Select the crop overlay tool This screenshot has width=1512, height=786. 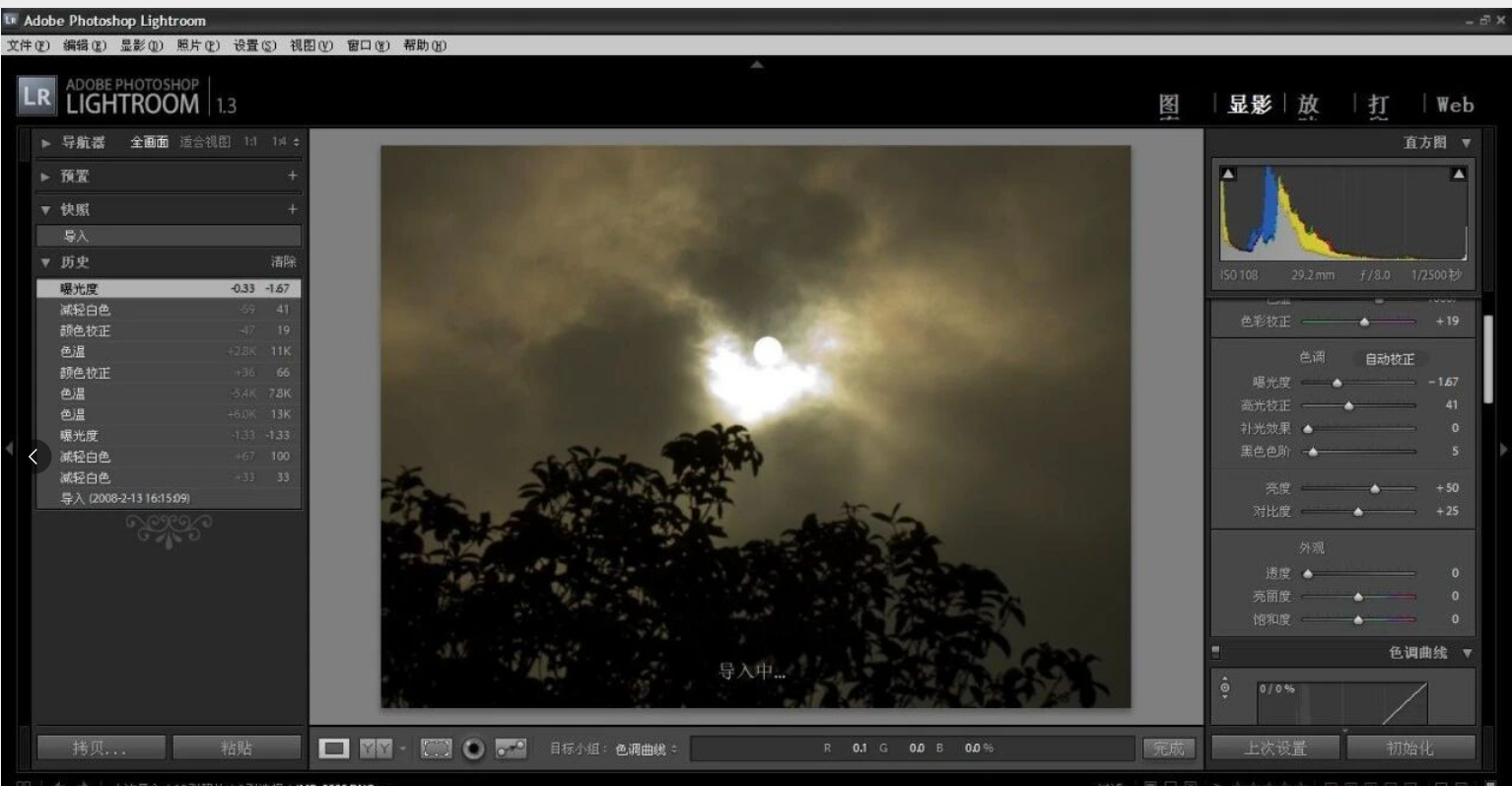click(x=436, y=749)
